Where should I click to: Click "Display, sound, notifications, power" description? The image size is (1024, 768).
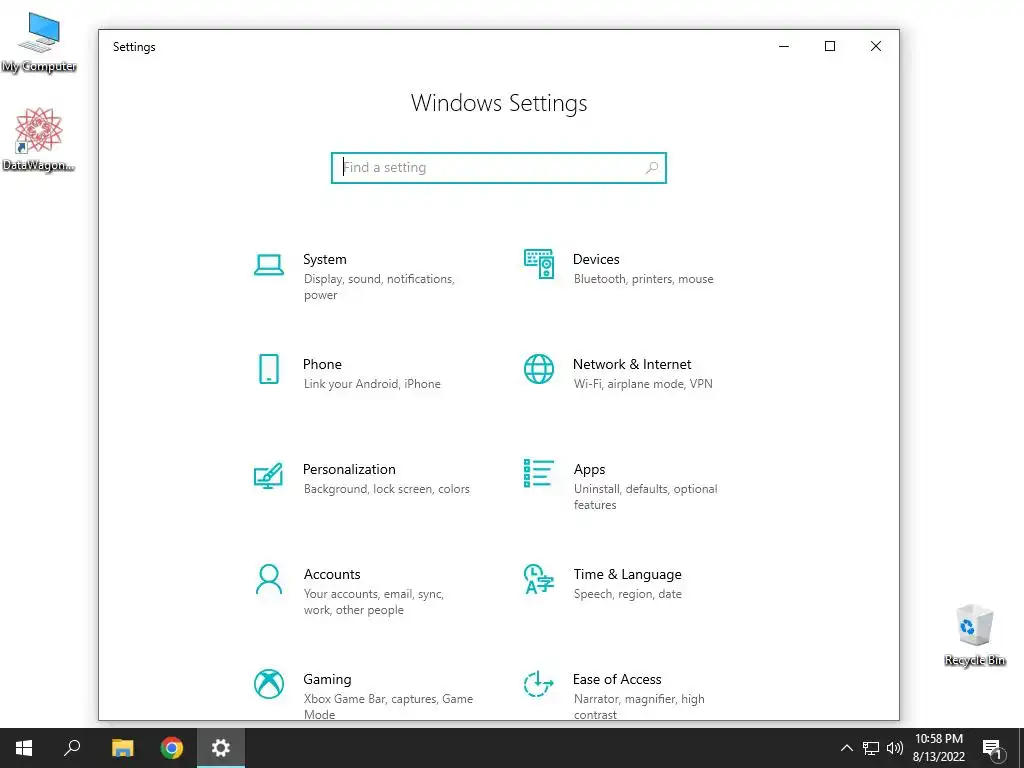(x=379, y=287)
